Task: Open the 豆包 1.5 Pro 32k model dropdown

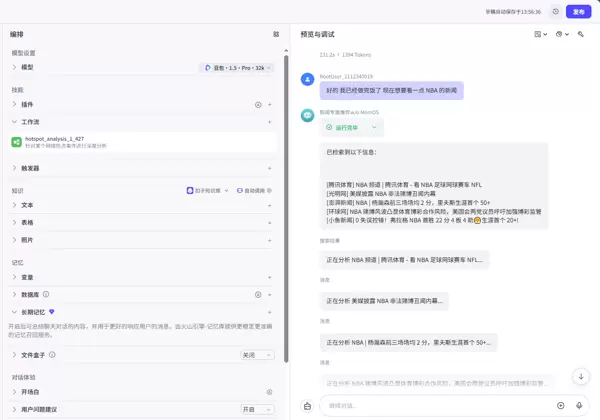Action: pos(236,67)
